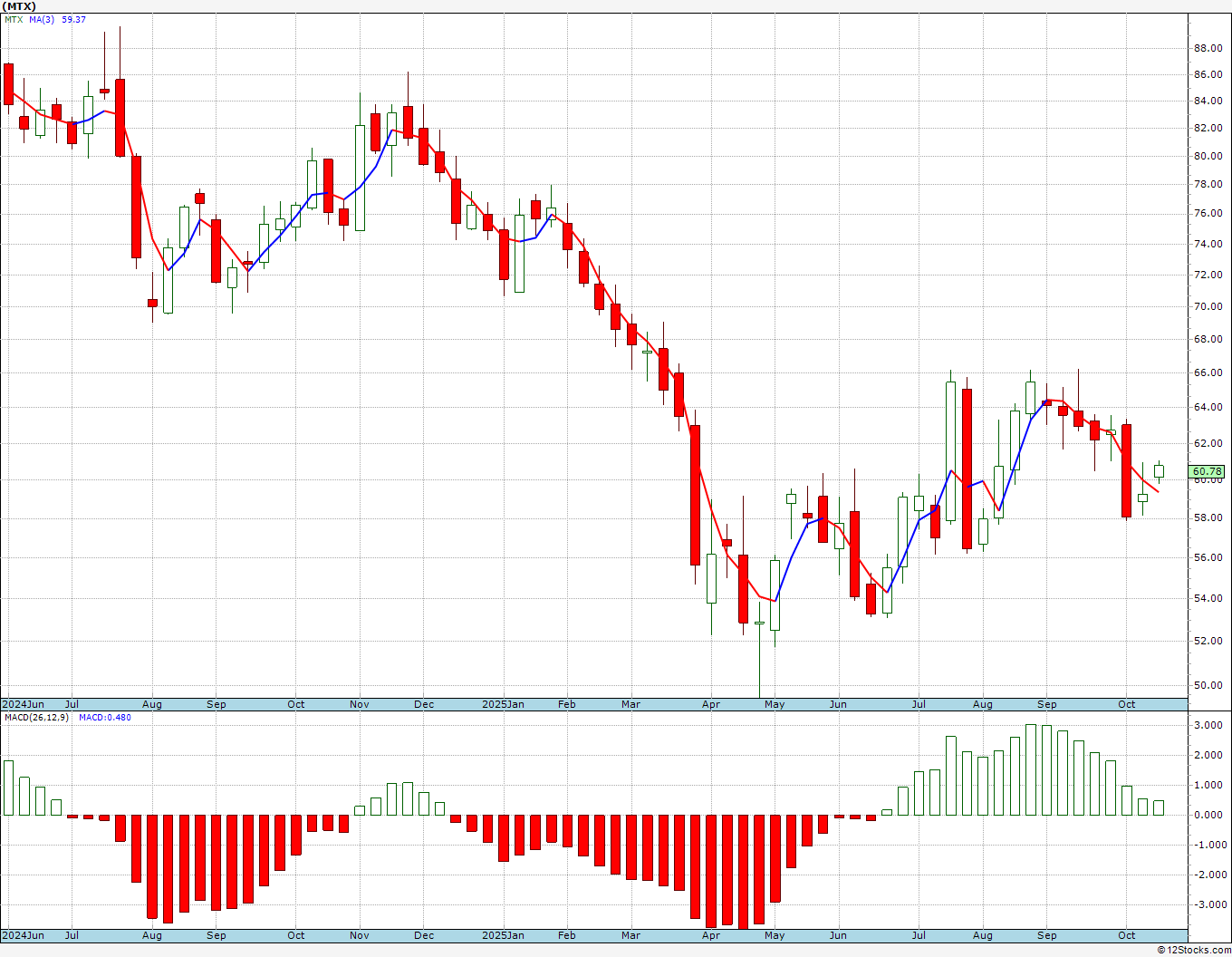Click the (MTX) chart title
Screen dimensions: 1232x957
[19, 5]
